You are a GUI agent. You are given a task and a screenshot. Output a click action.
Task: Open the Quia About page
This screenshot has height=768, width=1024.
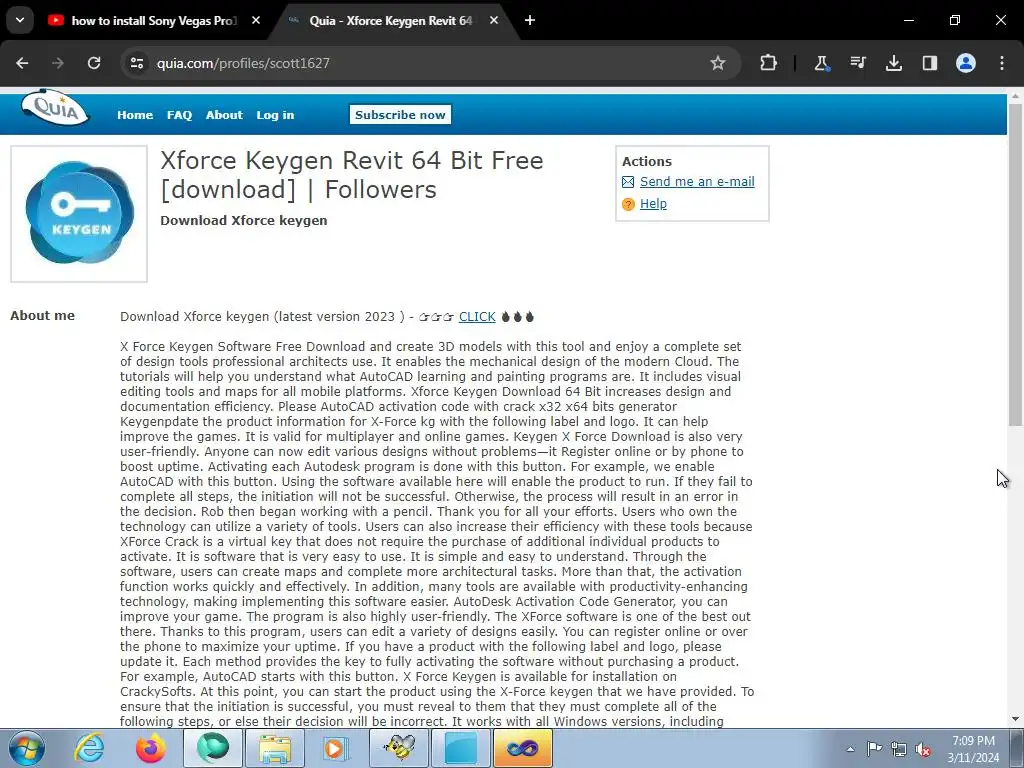click(x=224, y=115)
